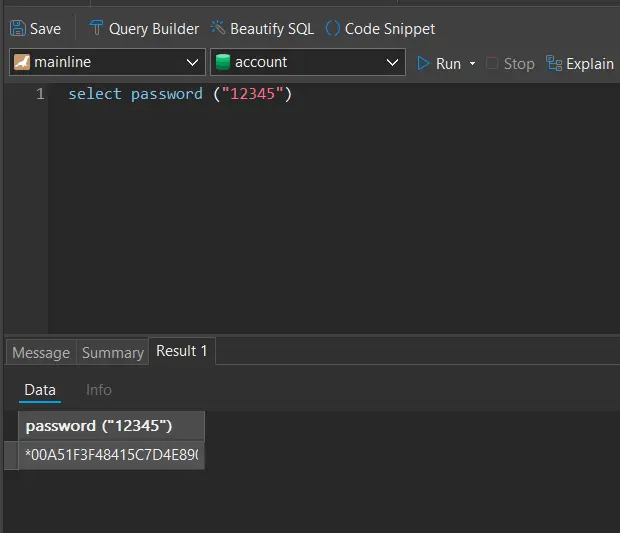Viewport: 620px width, 533px height.
Task: Click the mainline connection icon
Action: pos(22,62)
